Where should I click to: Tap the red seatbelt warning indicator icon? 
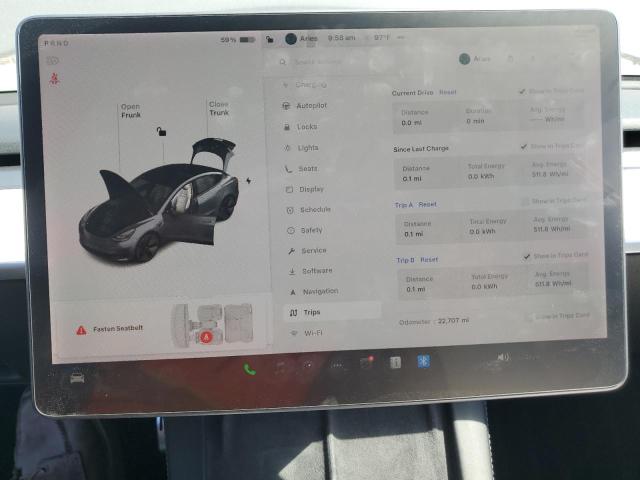click(54, 79)
